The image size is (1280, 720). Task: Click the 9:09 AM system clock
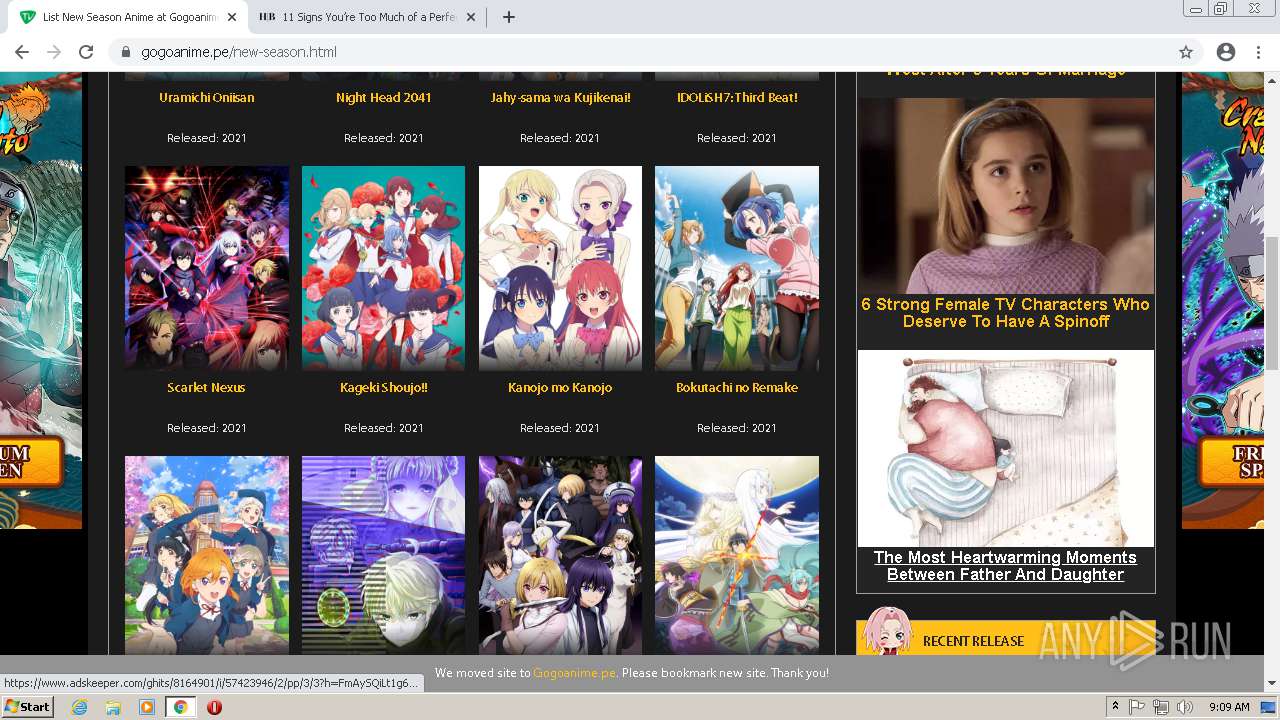[x=1229, y=707]
